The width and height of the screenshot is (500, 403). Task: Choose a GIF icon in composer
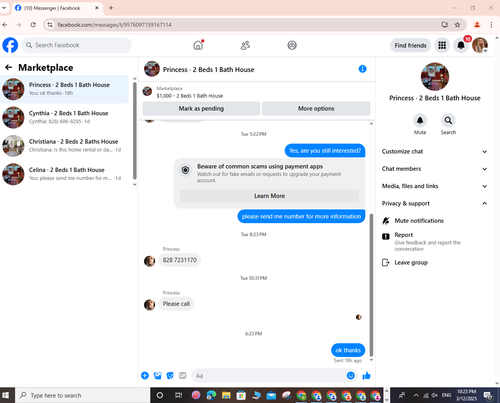[183, 376]
